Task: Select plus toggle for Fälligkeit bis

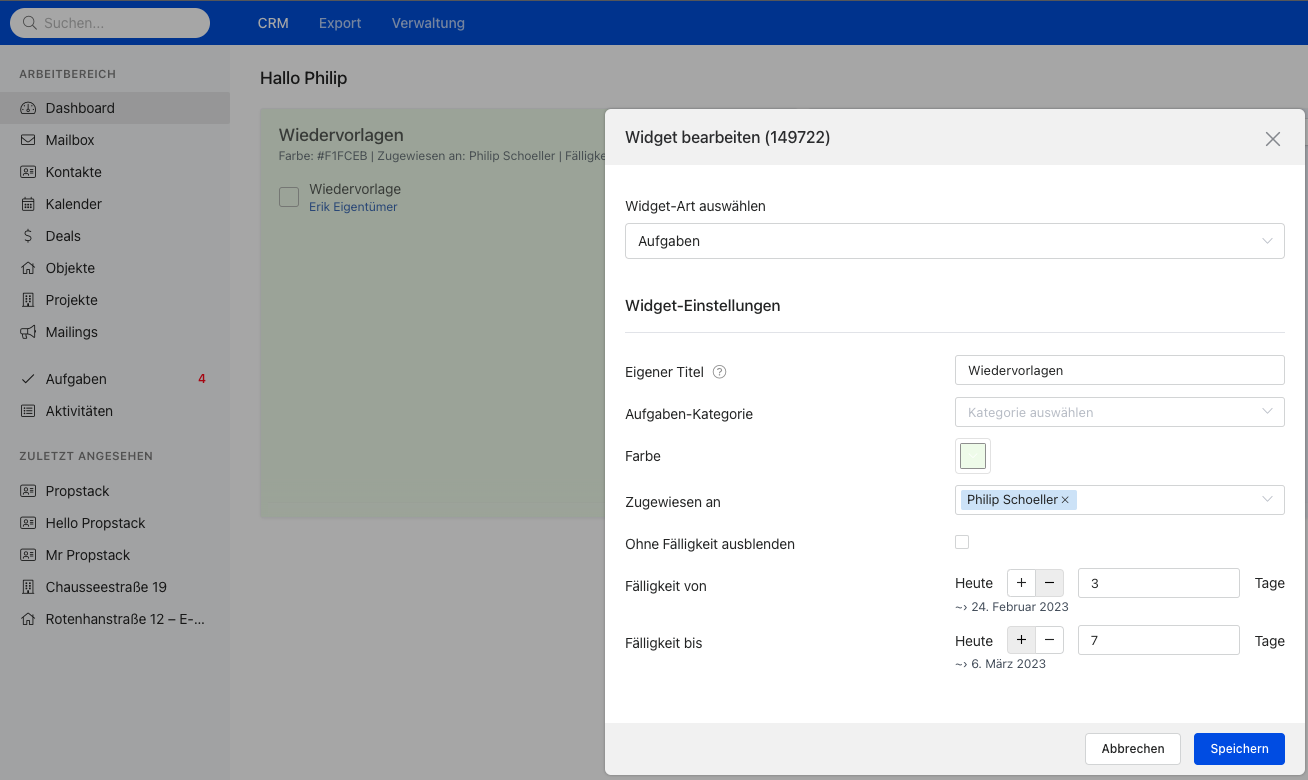Action: click(x=1020, y=640)
